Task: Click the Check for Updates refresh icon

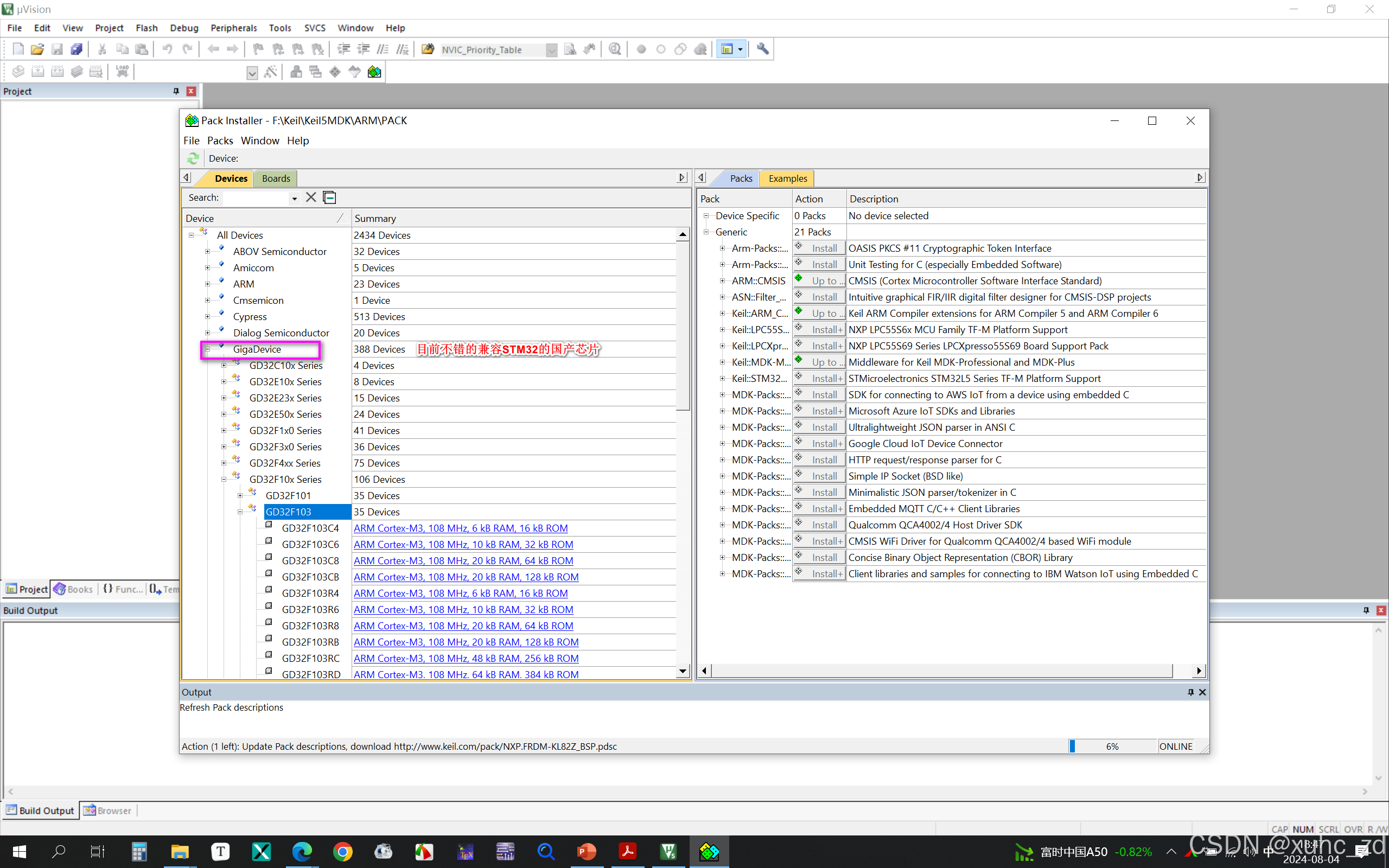Action: (193, 158)
